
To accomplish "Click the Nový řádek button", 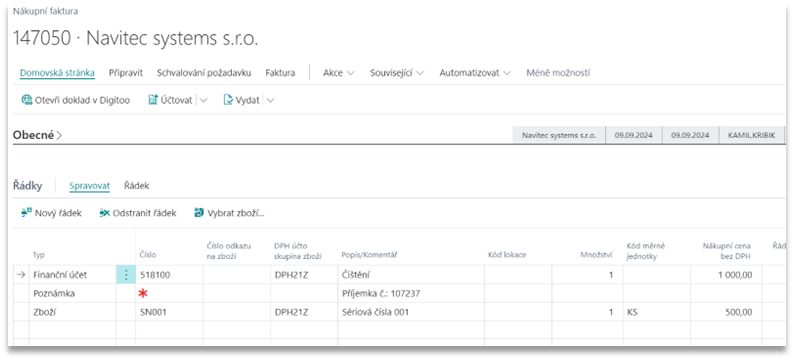I will coord(51,213).
